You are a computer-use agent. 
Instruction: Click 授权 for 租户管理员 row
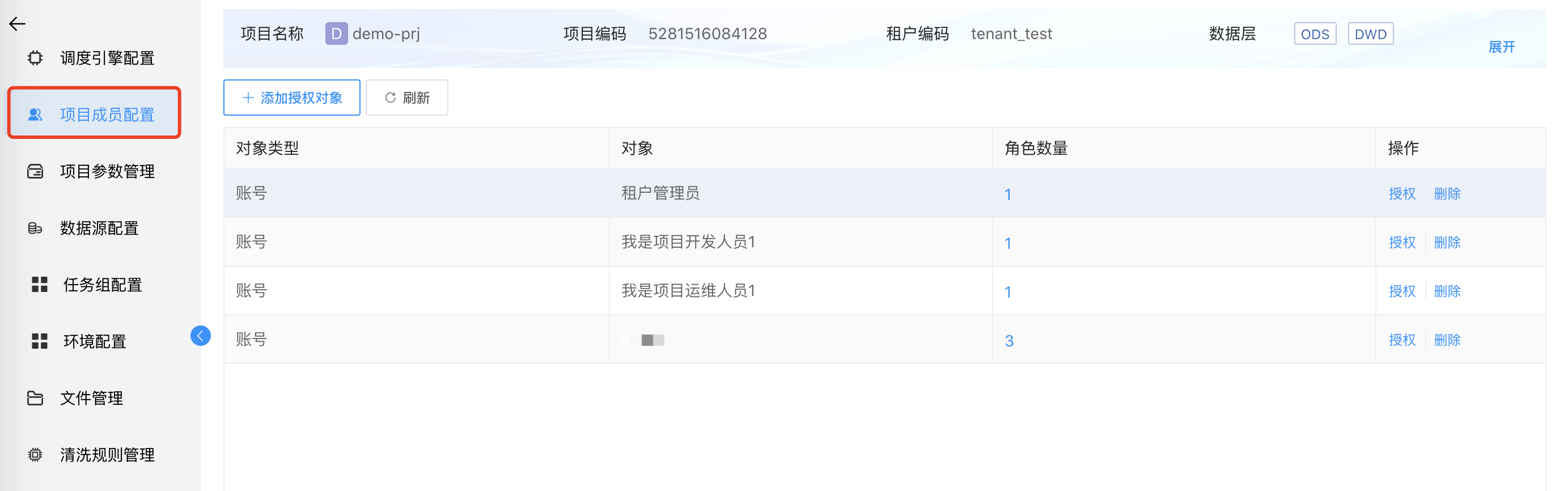(1402, 193)
